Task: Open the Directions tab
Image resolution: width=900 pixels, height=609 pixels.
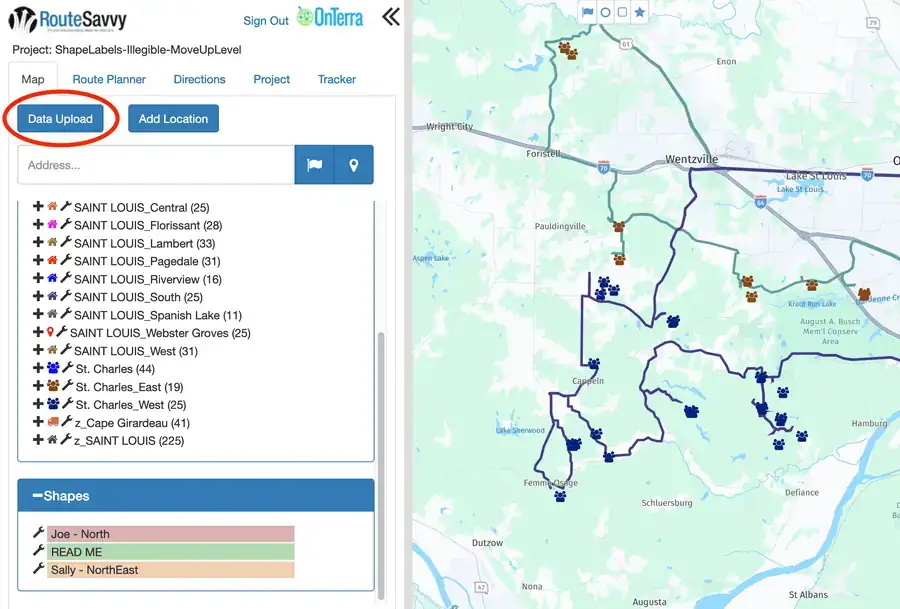Action: [x=199, y=79]
